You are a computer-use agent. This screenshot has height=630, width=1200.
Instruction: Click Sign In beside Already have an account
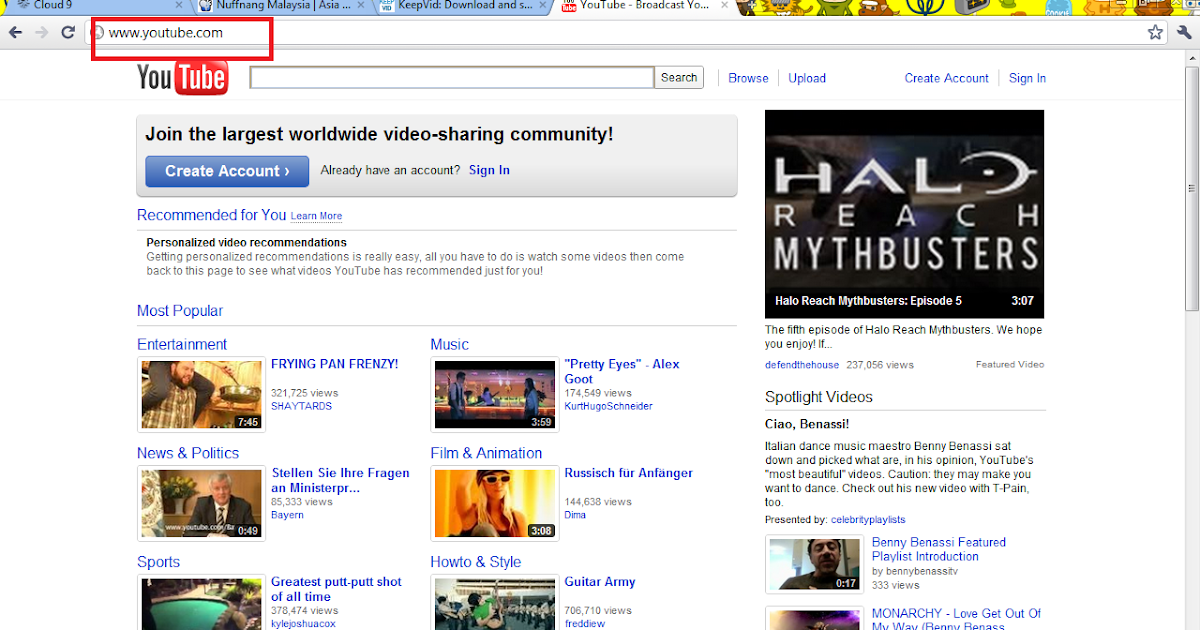pos(489,170)
